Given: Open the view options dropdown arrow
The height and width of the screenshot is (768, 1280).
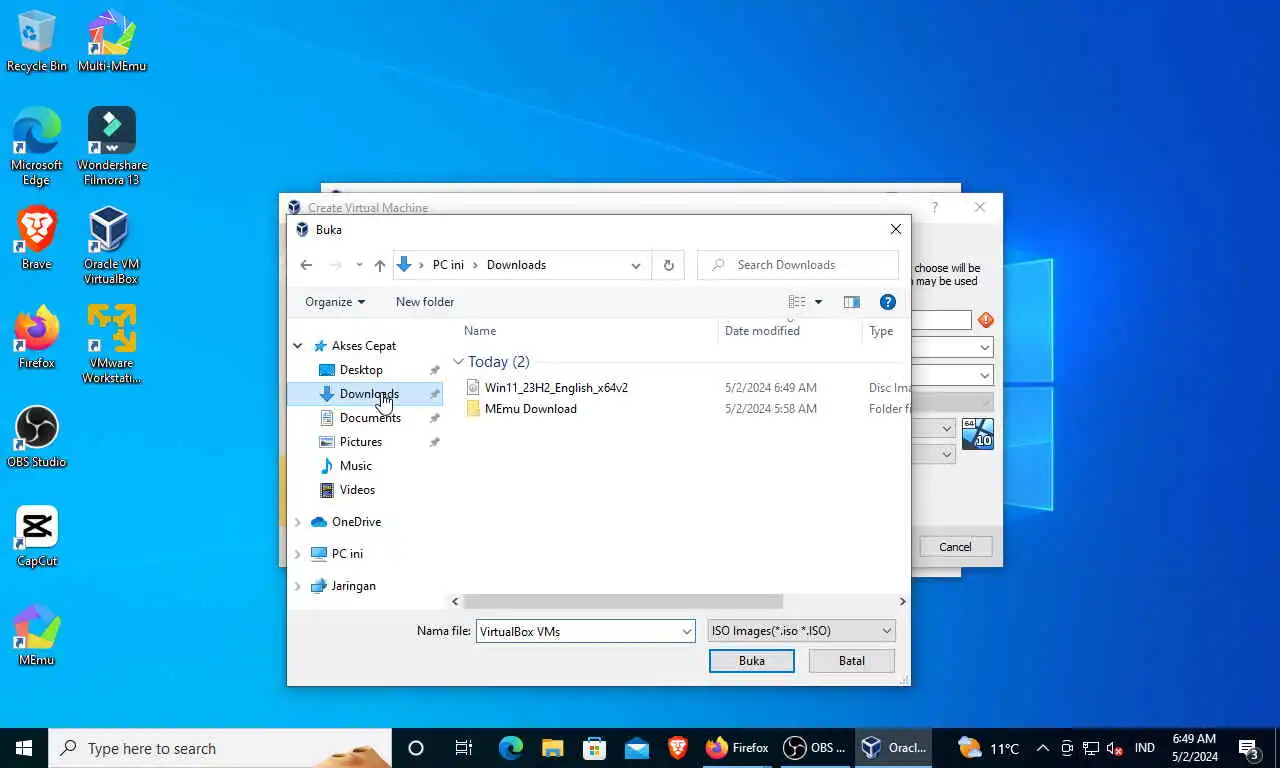Looking at the screenshot, I should click(818, 302).
